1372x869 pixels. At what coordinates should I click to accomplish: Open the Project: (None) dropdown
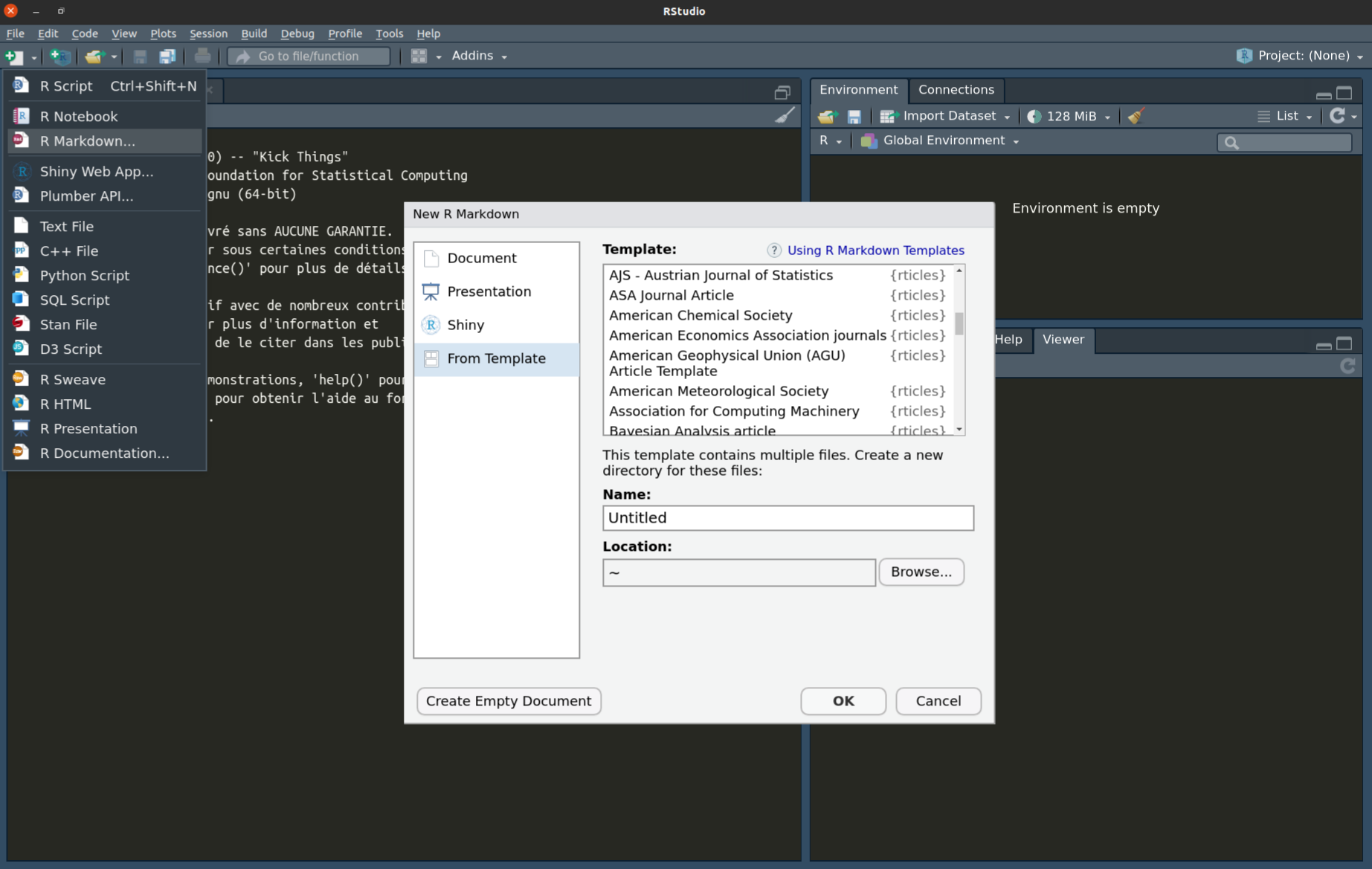click(x=1301, y=56)
